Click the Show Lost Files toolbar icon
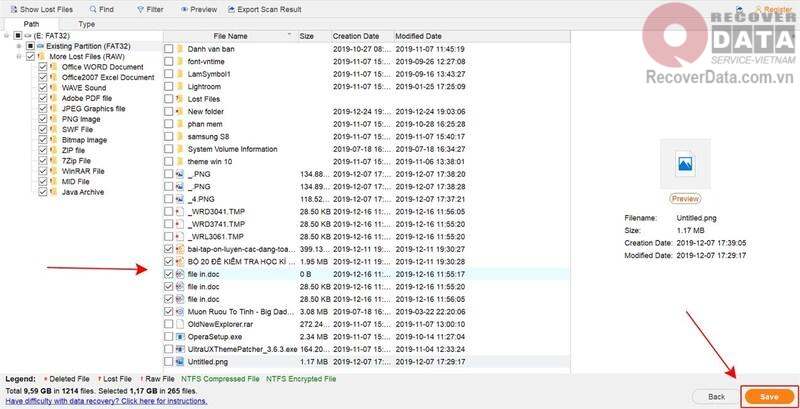This screenshot has width=800, height=409. 14,9
